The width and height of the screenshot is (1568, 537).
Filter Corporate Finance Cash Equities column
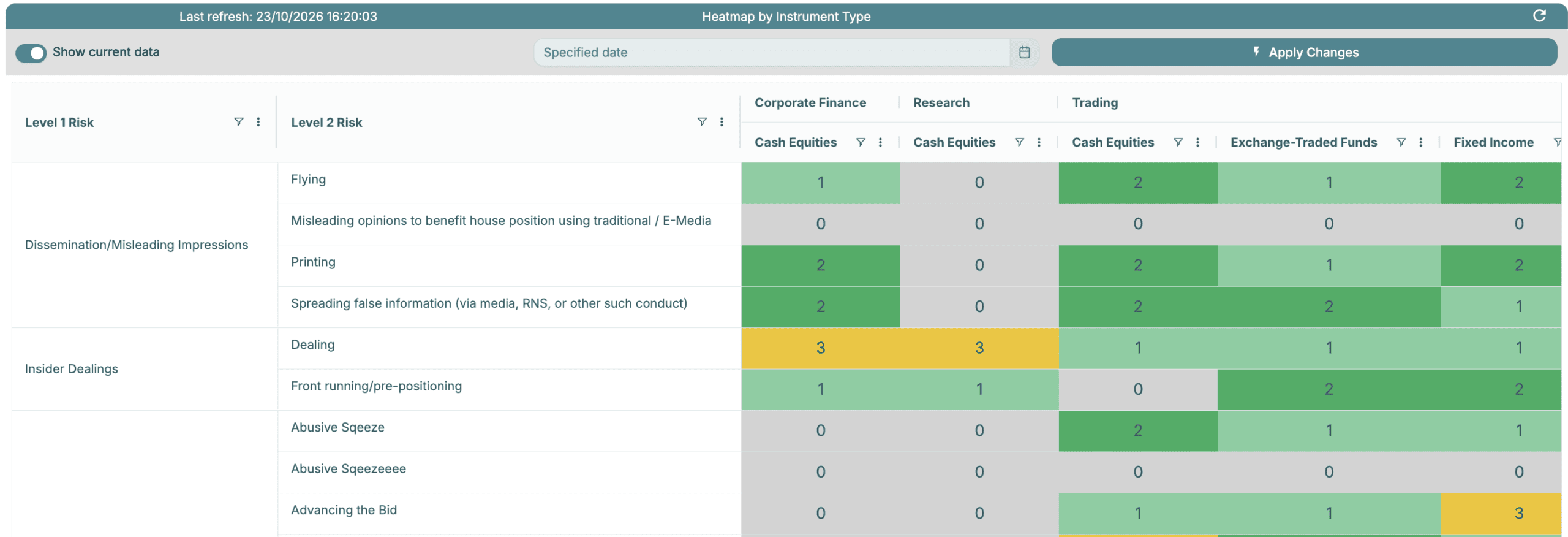[861, 142]
